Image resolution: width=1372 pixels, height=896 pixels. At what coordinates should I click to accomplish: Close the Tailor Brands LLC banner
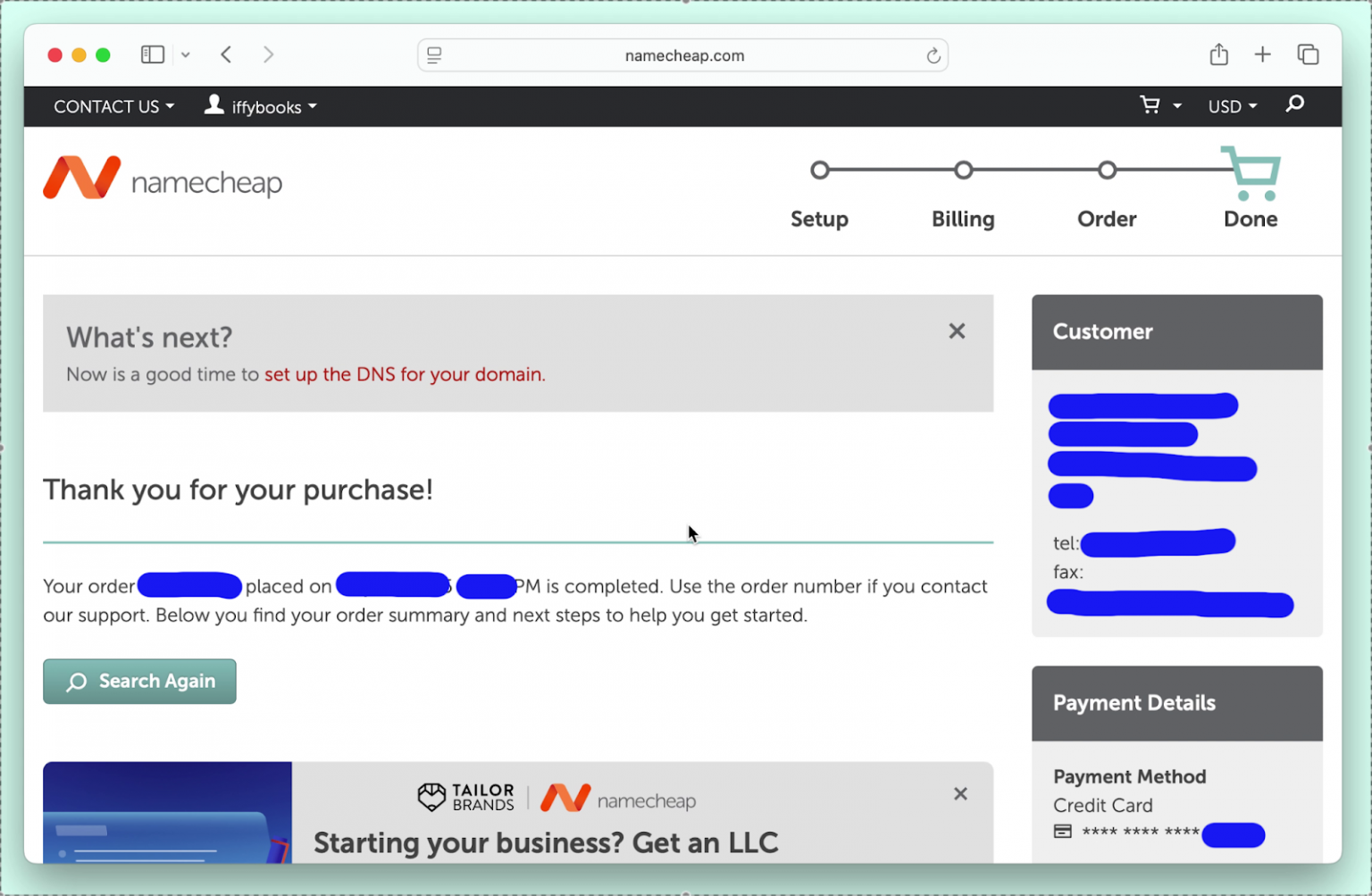(960, 793)
